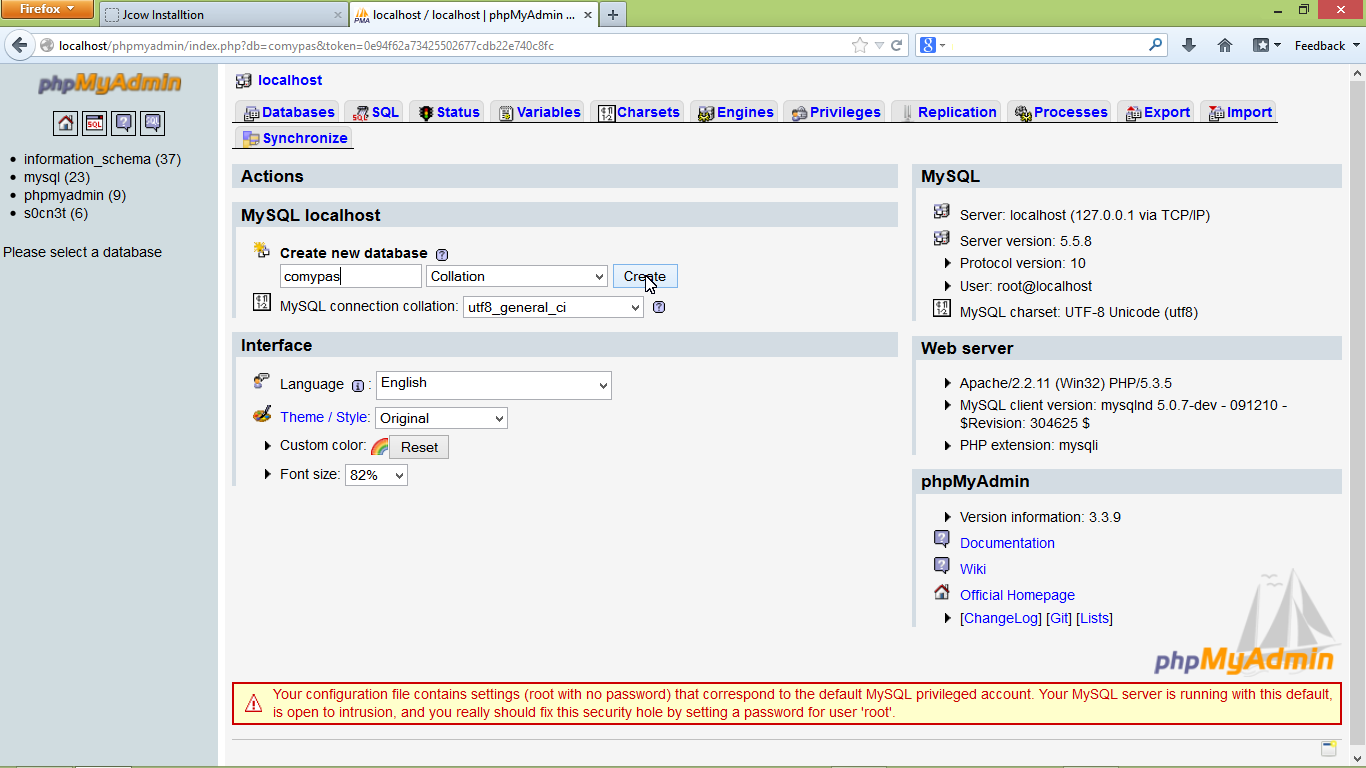Open the Lists link
This screenshot has width=1366, height=768.
[1095, 618]
